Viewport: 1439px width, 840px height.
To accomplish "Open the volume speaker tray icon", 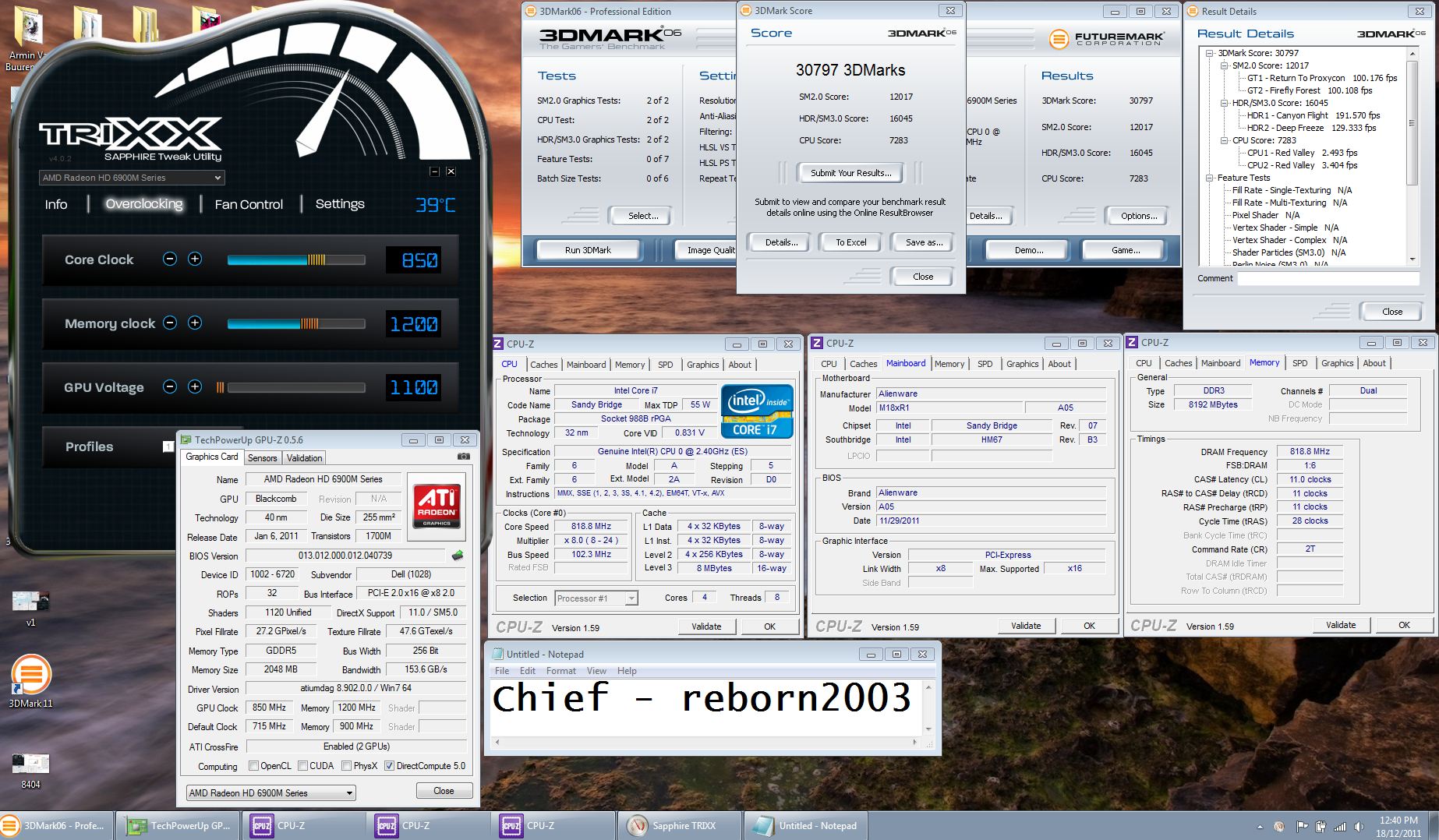I will click(1359, 827).
